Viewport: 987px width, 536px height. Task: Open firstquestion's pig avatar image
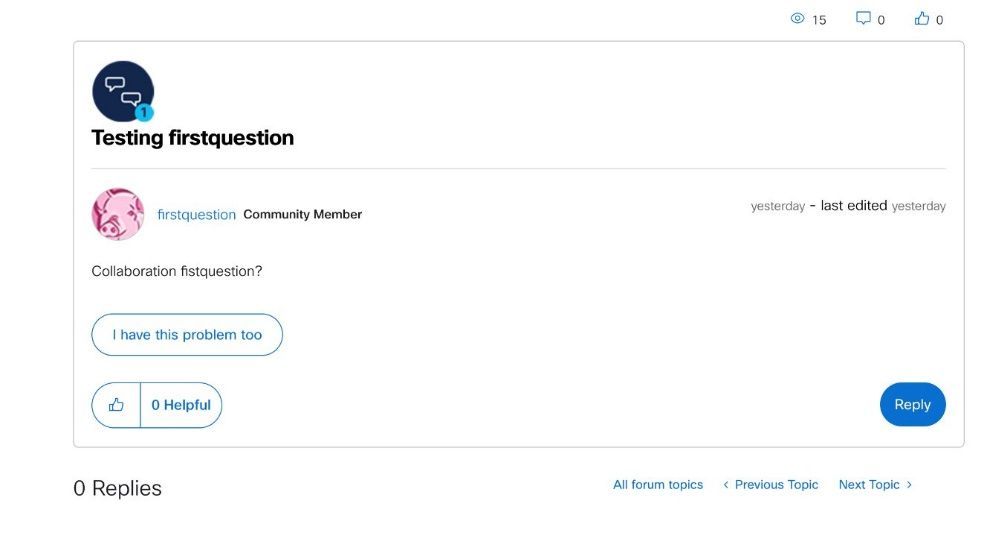pyautogui.click(x=118, y=214)
